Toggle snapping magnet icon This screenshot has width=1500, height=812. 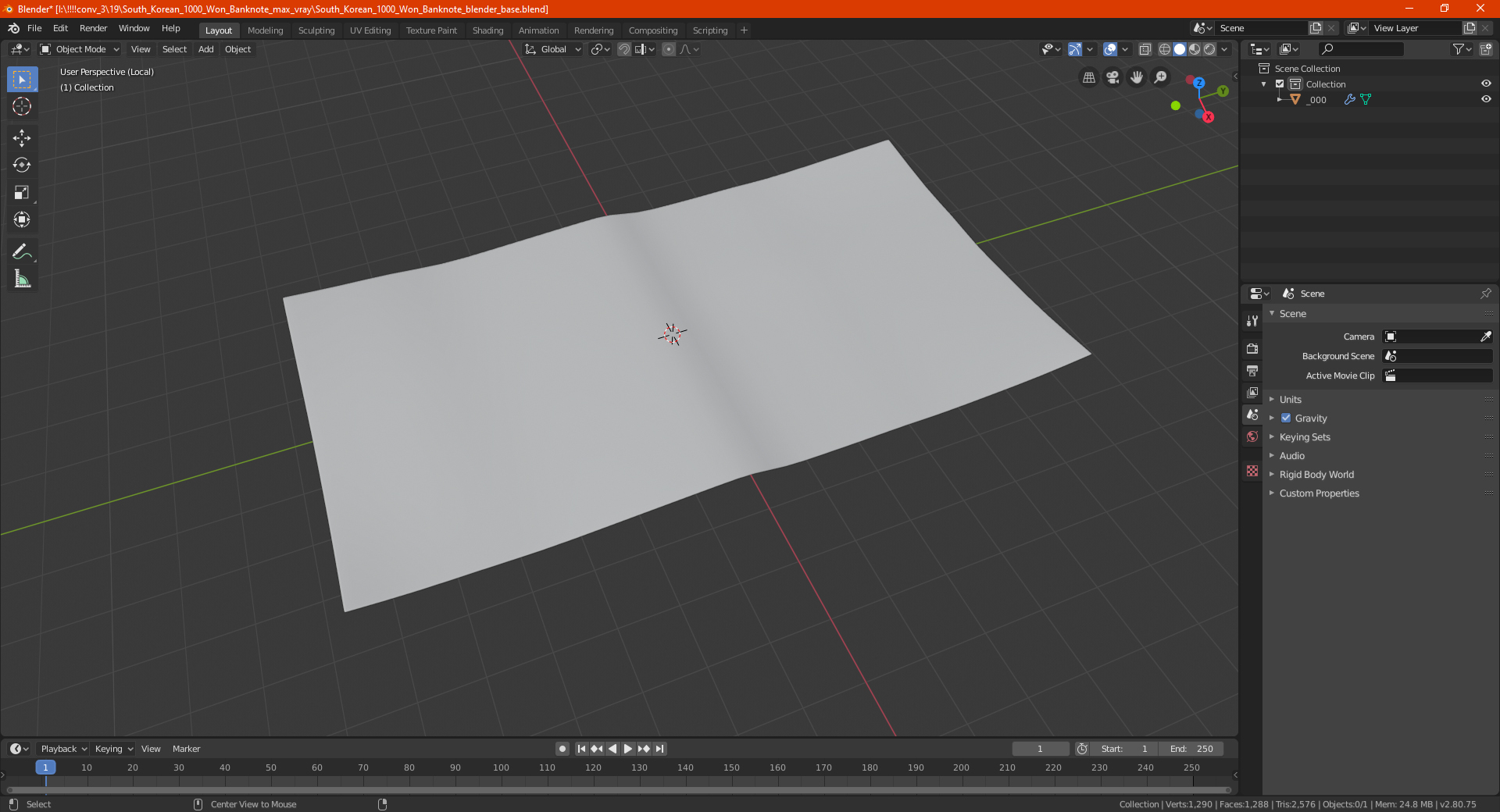pos(624,49)
